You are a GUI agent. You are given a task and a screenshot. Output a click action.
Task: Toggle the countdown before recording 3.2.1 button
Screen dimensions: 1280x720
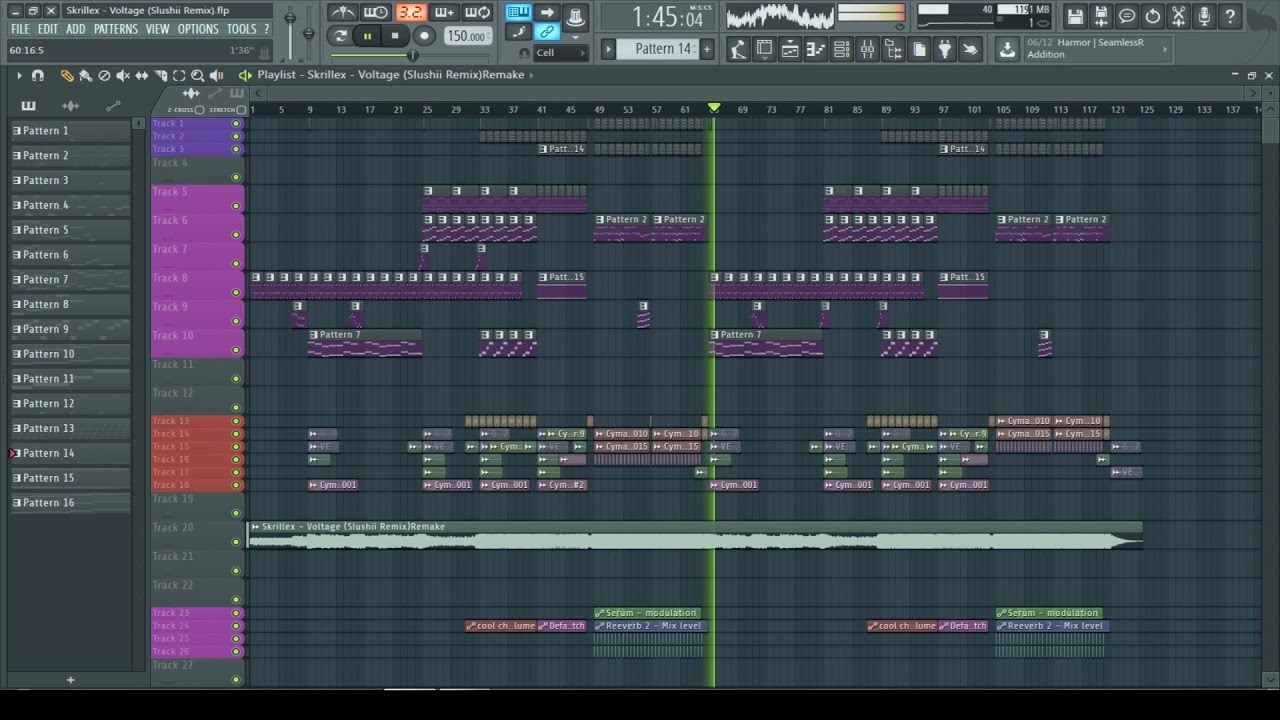pyautogui.click(x=410, y=13)
